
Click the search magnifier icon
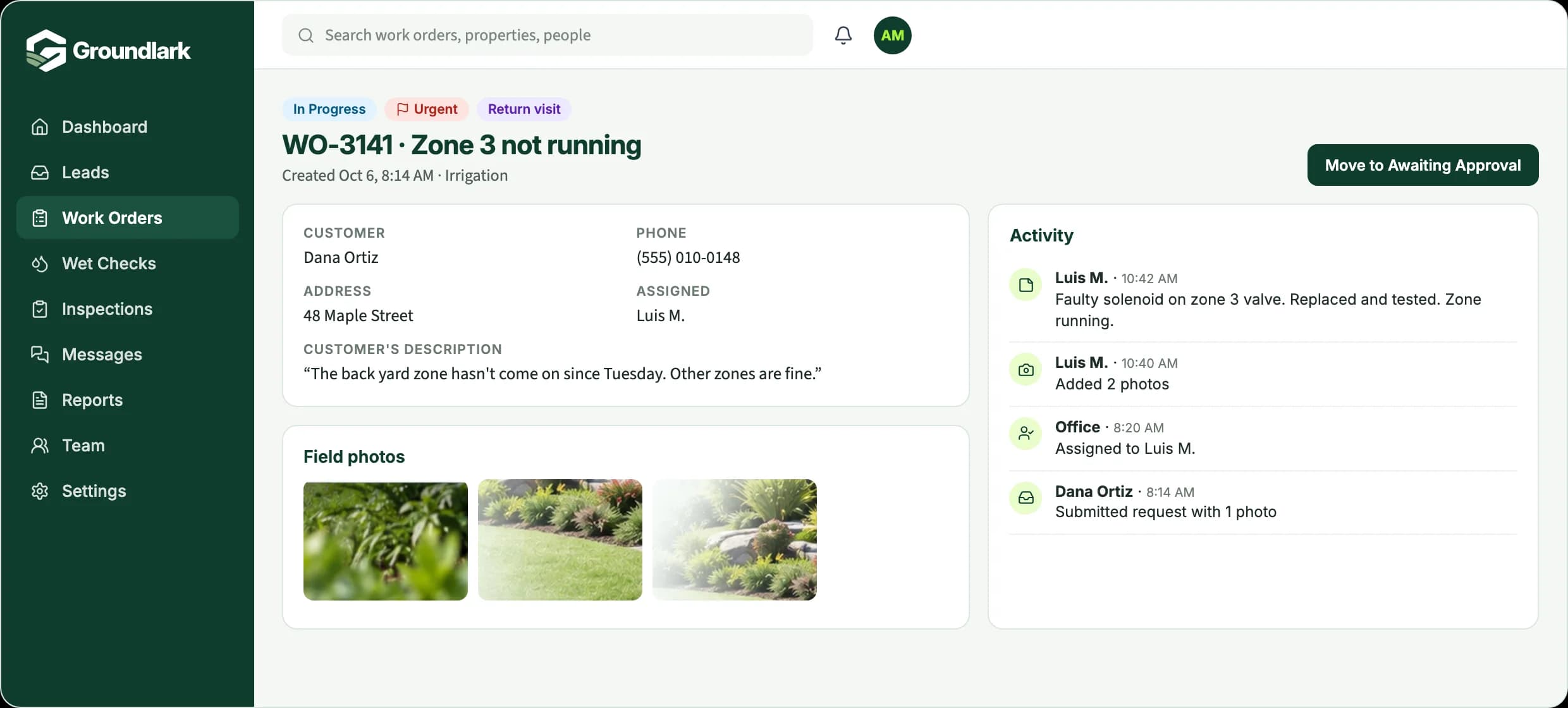pos(306,35)
